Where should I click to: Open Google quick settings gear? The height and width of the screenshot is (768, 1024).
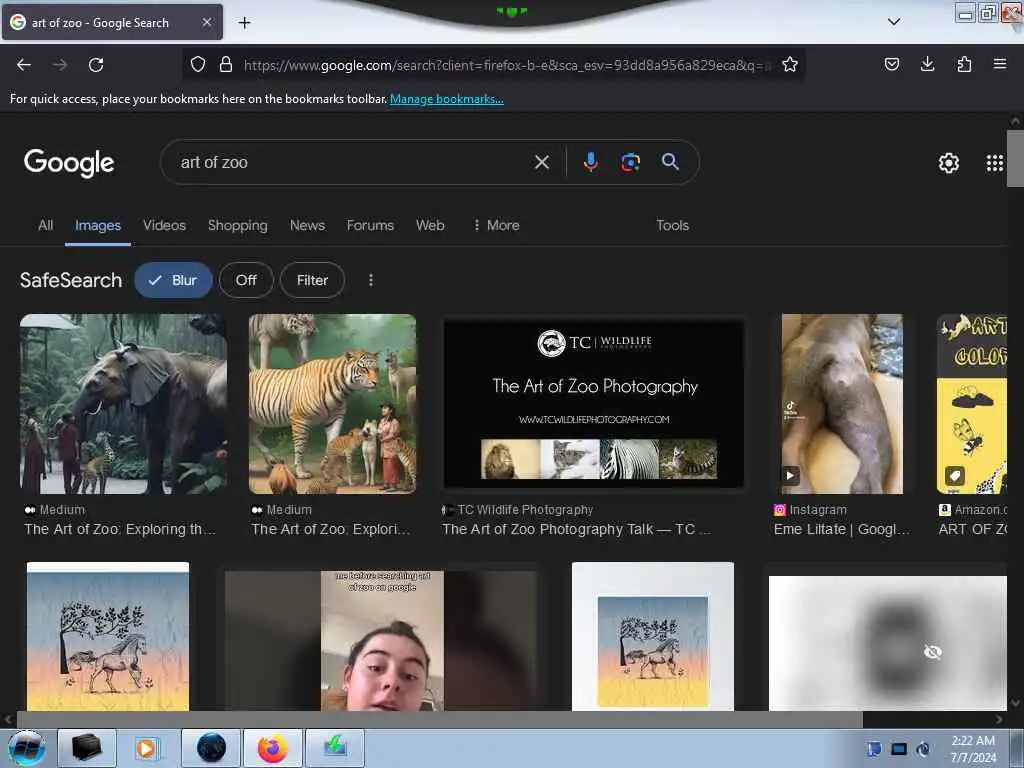(x=948, y=163)
